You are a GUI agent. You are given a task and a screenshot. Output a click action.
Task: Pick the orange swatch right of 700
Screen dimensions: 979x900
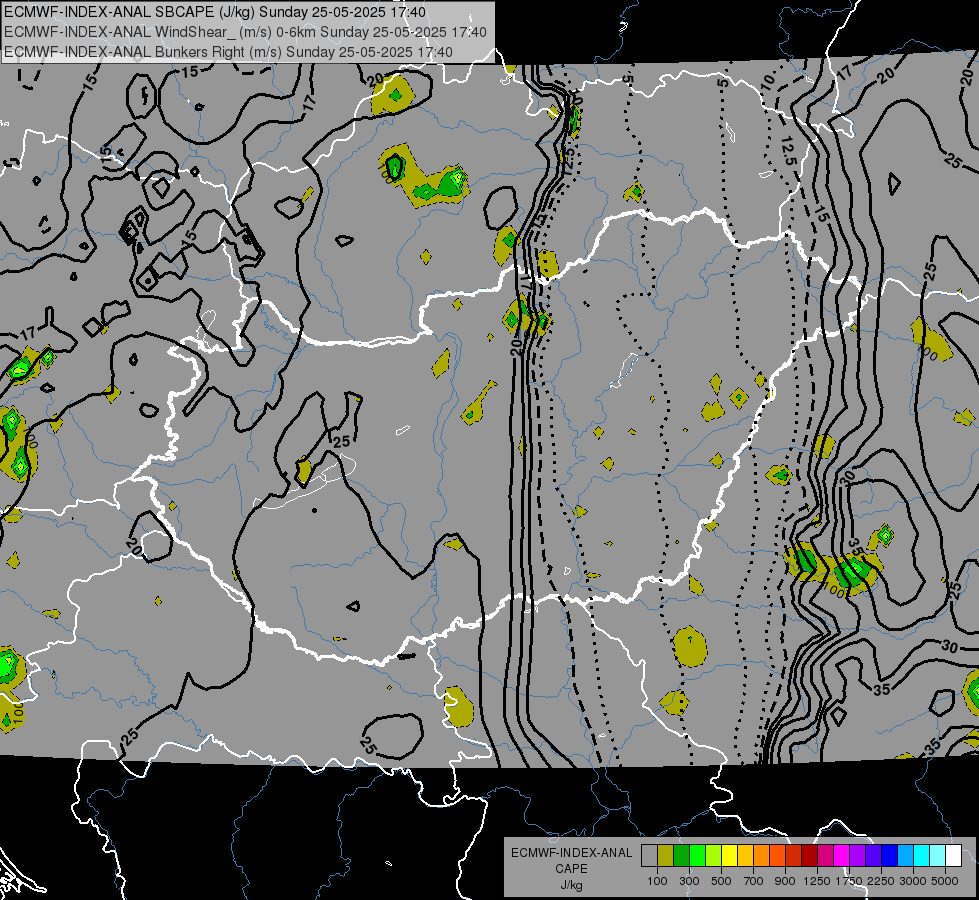click(762, 855)
